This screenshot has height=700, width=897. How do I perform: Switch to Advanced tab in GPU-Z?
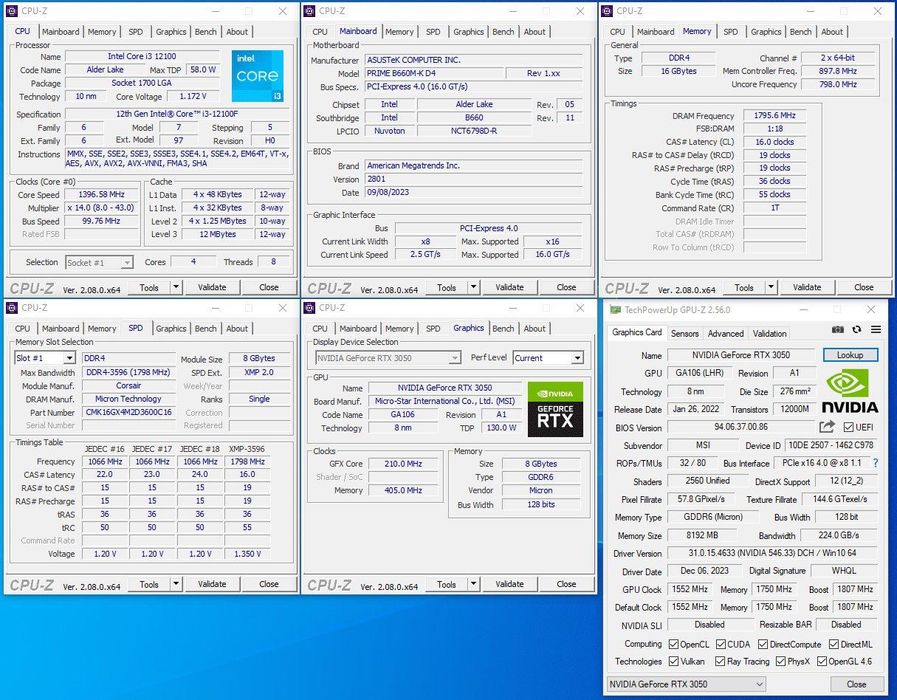pos(725,333)
